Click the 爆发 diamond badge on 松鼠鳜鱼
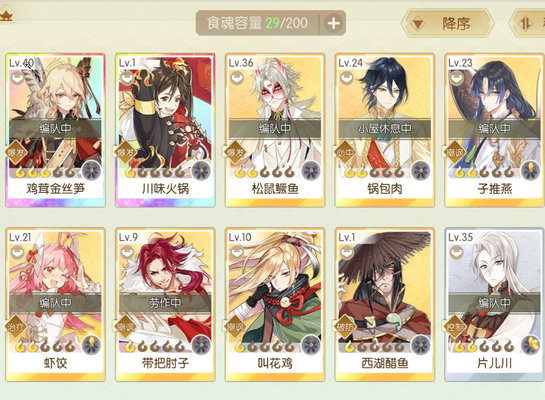 coord(235,152)
